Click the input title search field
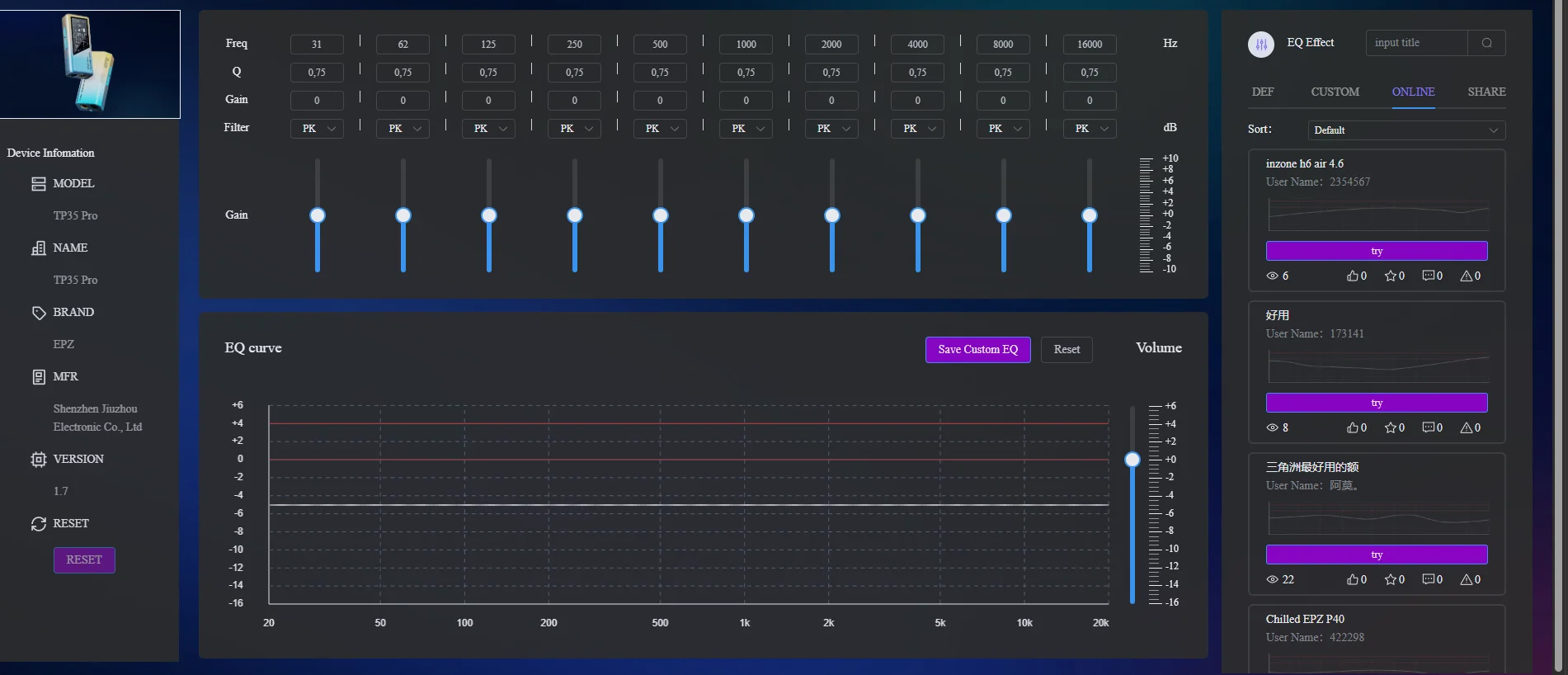This screenshot has height=675, width=1568. pyautogui.click(x=1417, y=43)
